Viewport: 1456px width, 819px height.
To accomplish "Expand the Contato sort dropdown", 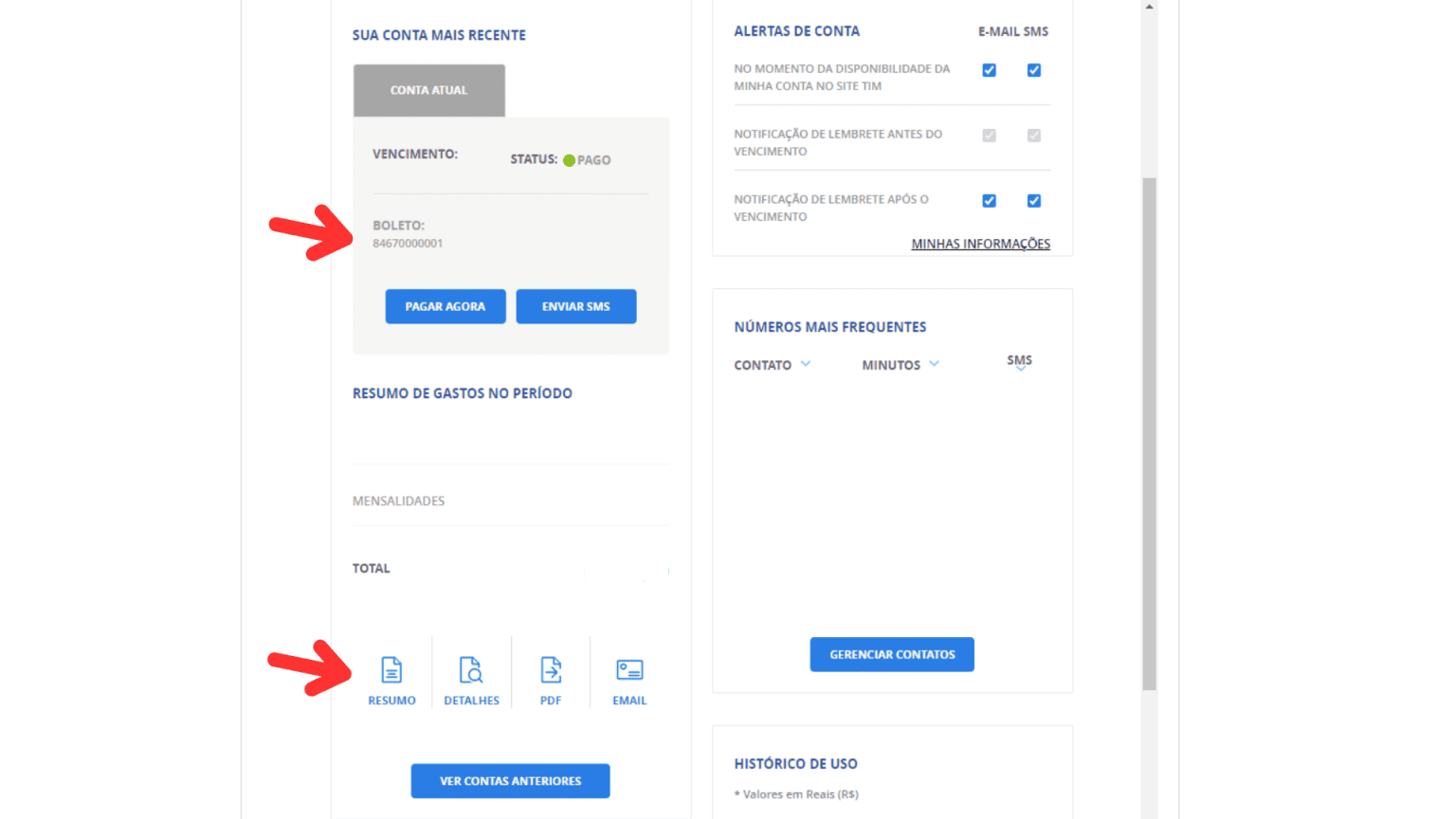I will (x=806, y=364).
